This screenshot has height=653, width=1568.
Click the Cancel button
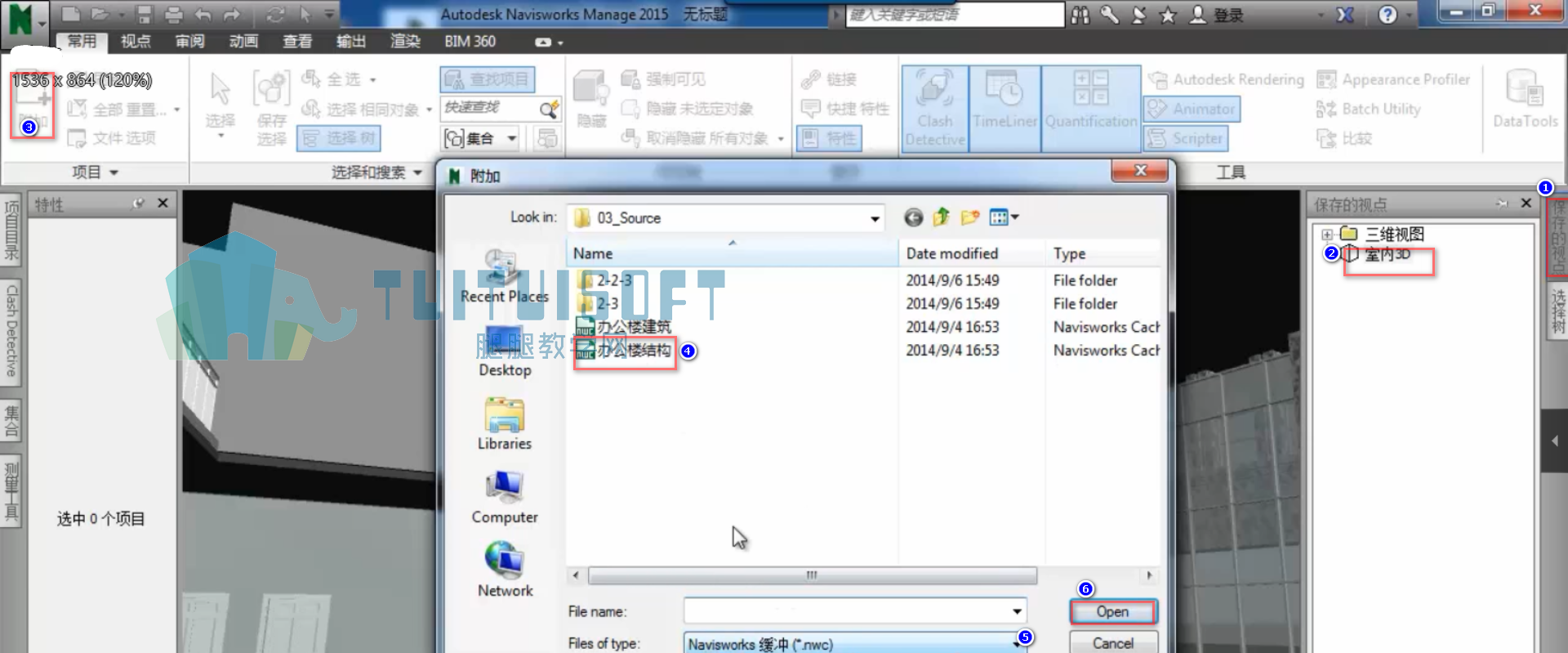[x=1112, y=643]
